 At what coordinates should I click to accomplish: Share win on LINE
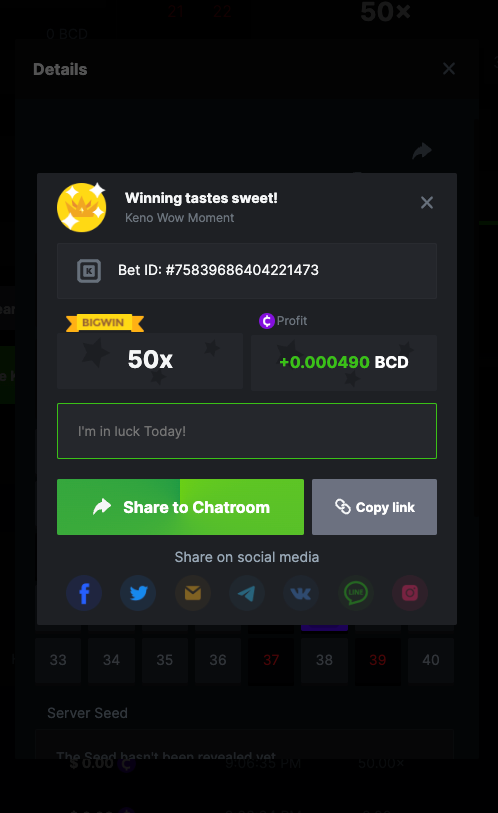pyautogui.click(x=356, y=593)
